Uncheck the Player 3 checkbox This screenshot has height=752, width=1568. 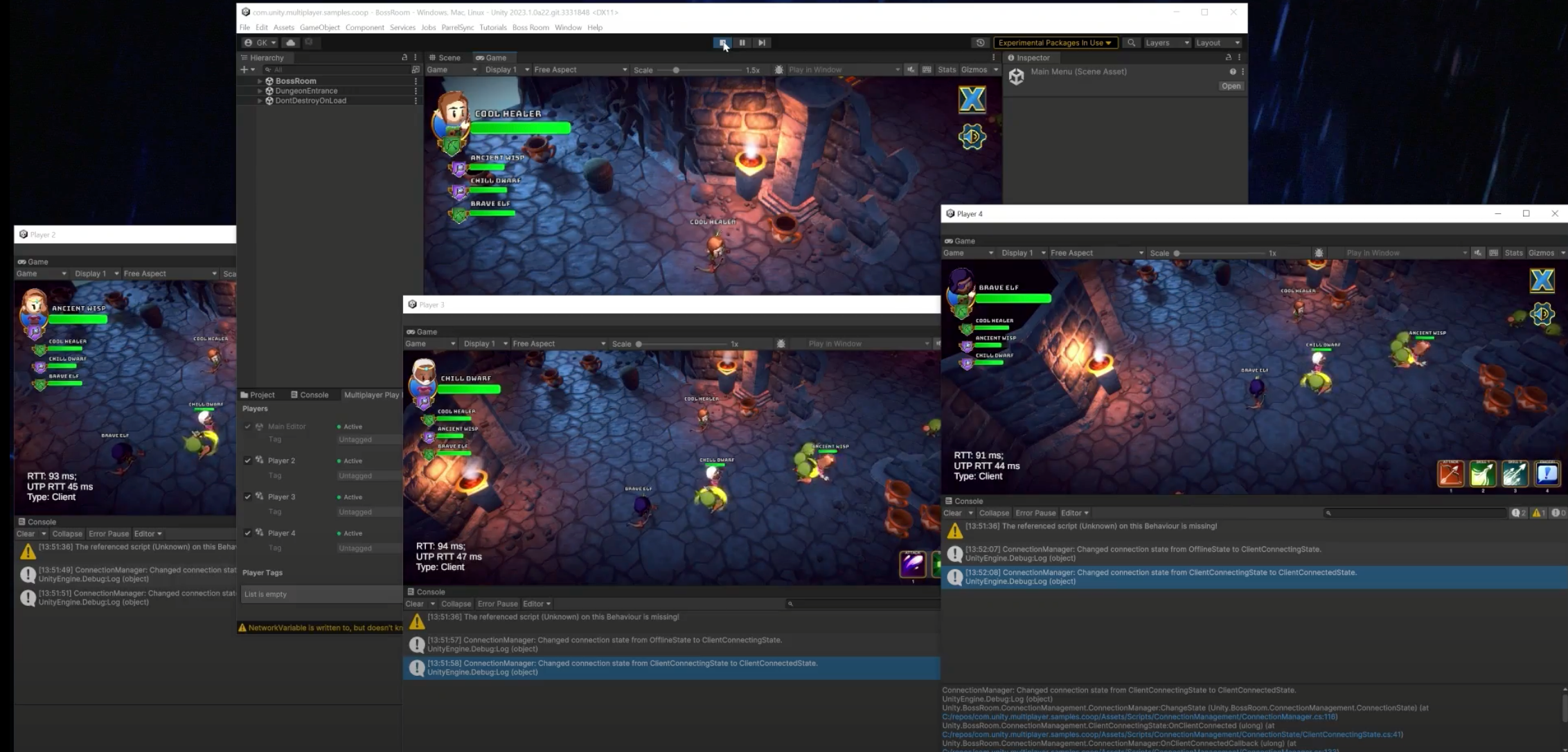(x=248, y=496)
